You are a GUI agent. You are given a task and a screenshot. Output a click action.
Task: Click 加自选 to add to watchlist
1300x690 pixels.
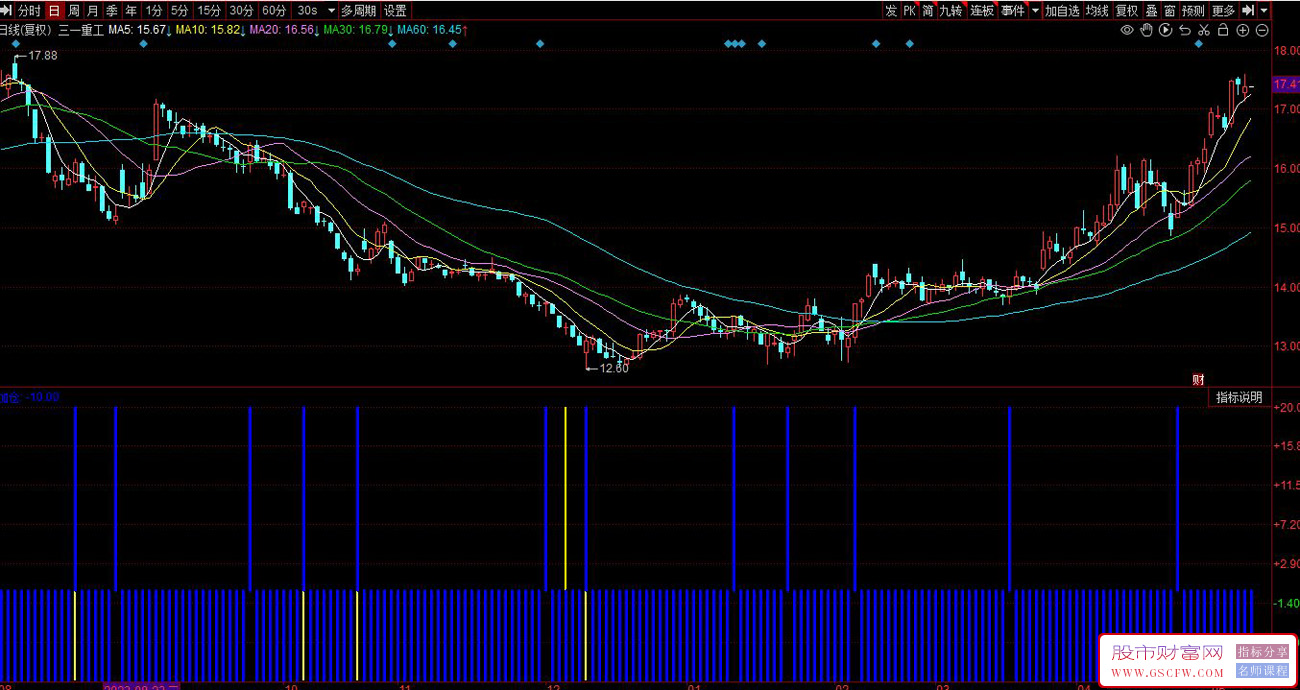click(1062, 10)
